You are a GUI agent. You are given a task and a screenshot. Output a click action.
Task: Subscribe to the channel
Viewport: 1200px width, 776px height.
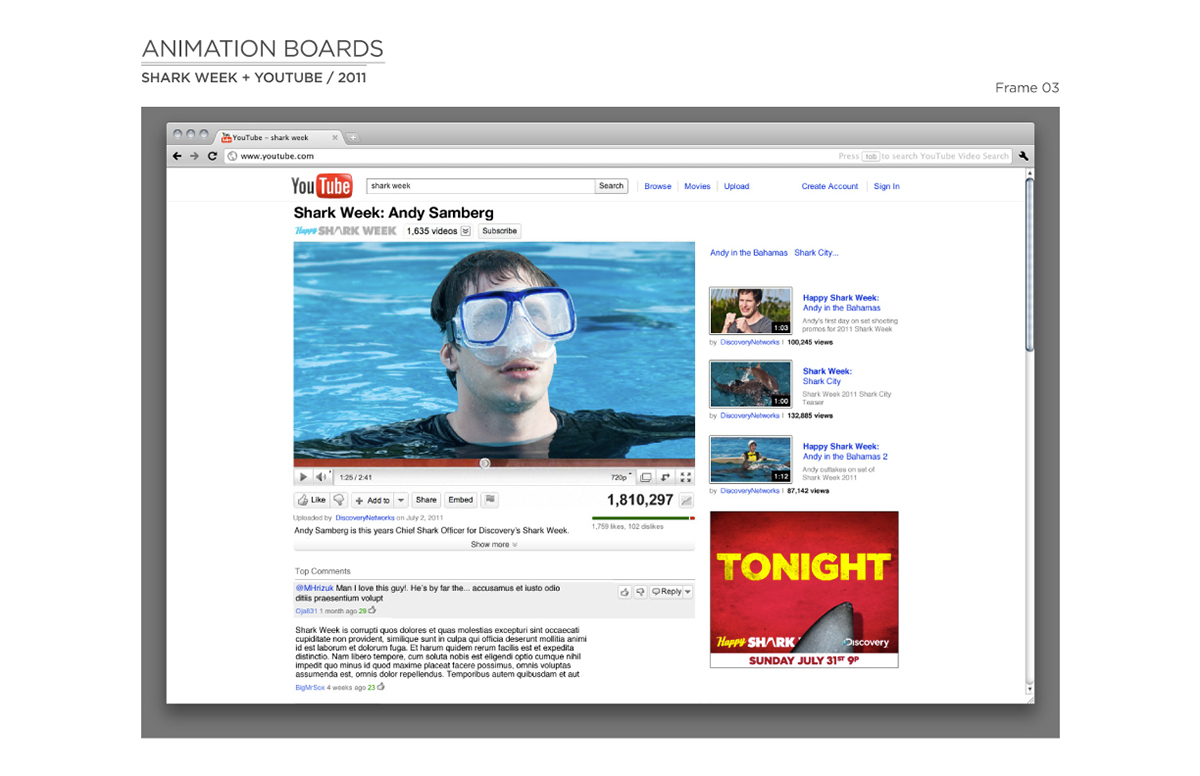click(499, 231)
